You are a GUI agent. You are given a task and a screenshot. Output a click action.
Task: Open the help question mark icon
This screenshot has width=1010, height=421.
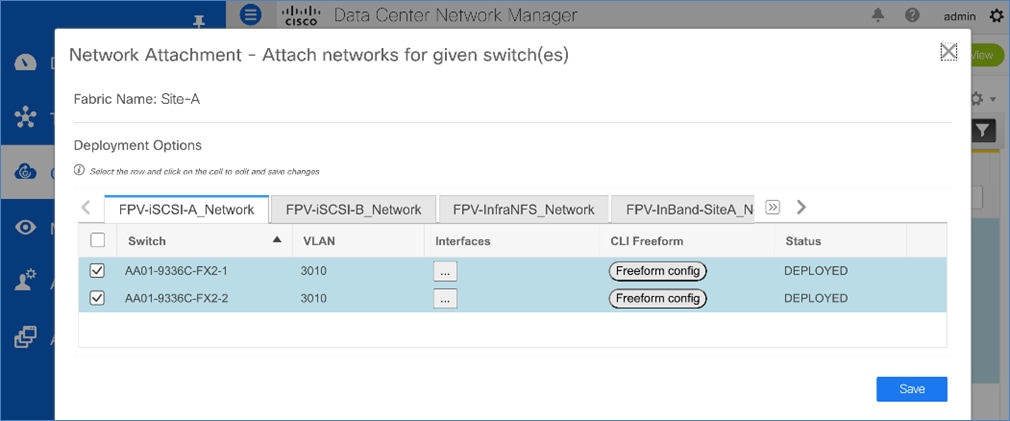click(912, 15)
